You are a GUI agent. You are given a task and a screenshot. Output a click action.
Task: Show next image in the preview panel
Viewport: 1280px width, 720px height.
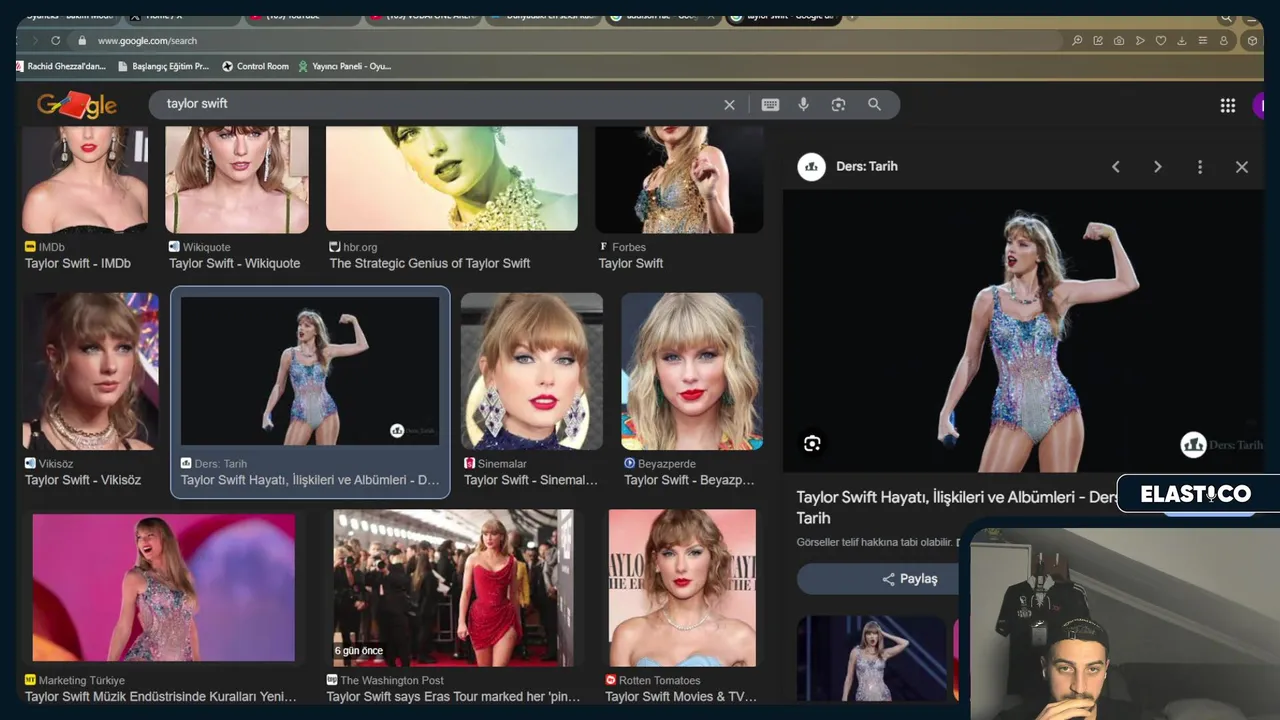coord(1158,167)
